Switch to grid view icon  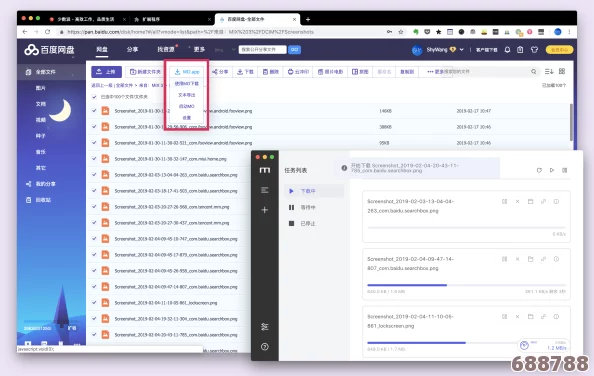tap(562, 71)
